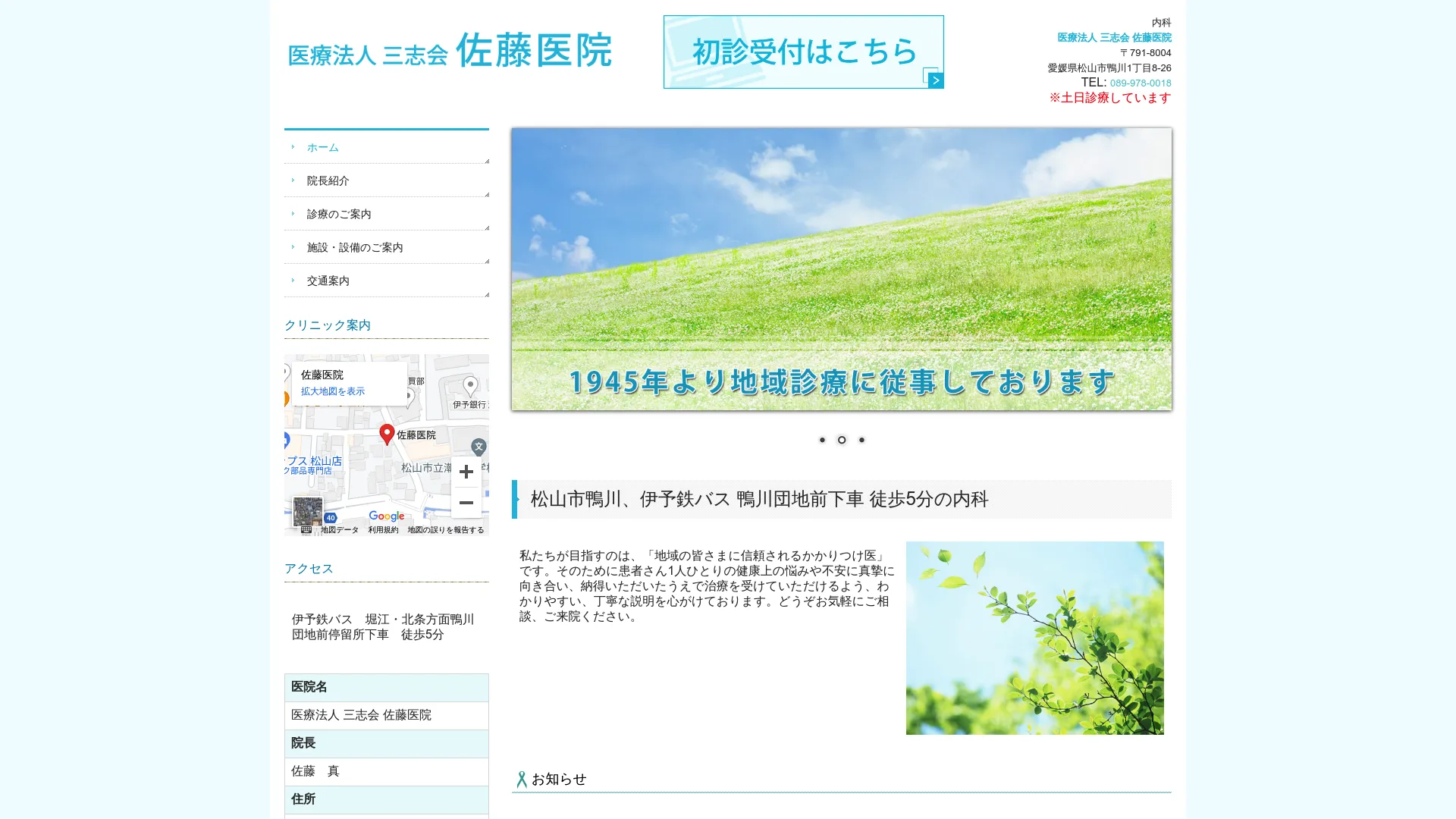Open the 診療のご案内 menu item

pyautogui.click(x=386, y=214)
